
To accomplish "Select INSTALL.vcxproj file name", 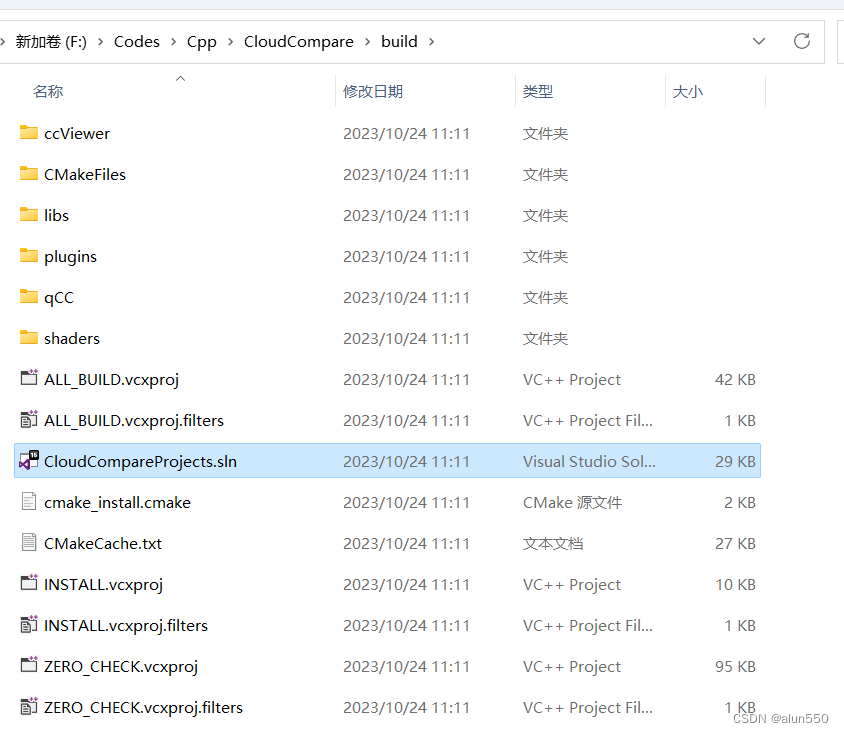I will click(x=103, y=584).
